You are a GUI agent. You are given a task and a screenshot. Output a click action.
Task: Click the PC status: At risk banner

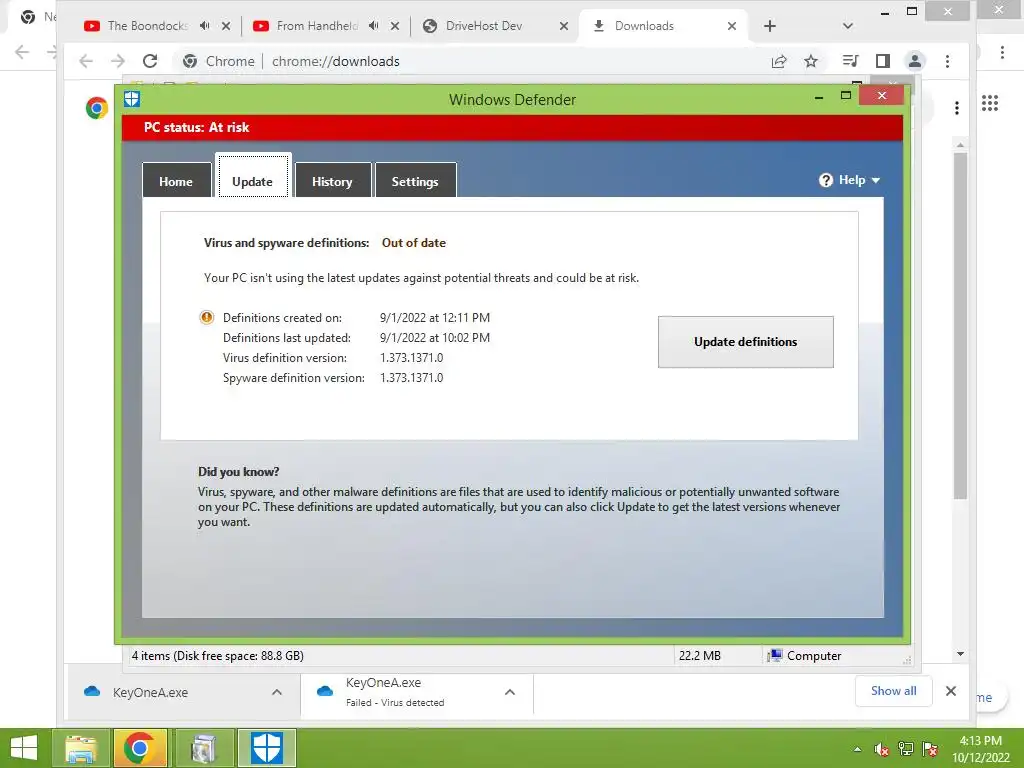[x=513, y=127]
